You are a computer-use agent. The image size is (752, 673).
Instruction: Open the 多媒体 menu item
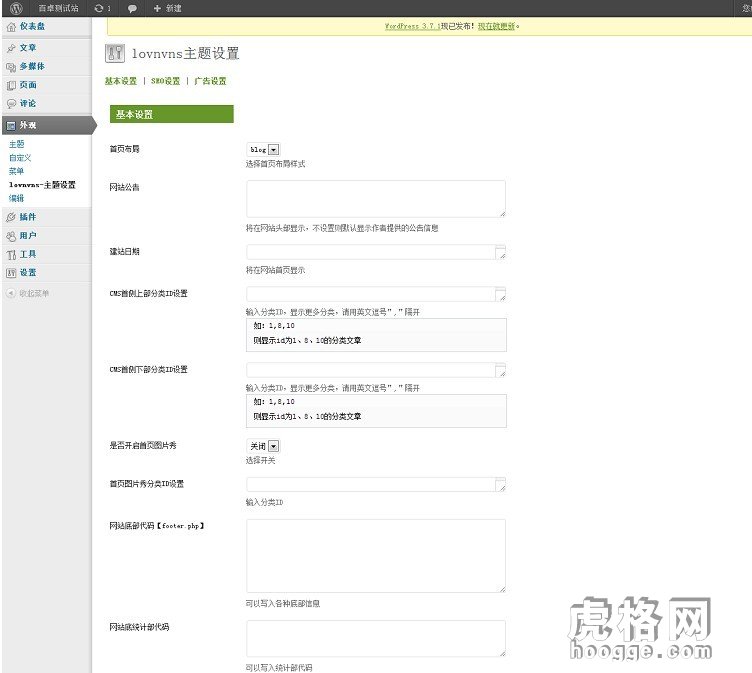32,66
